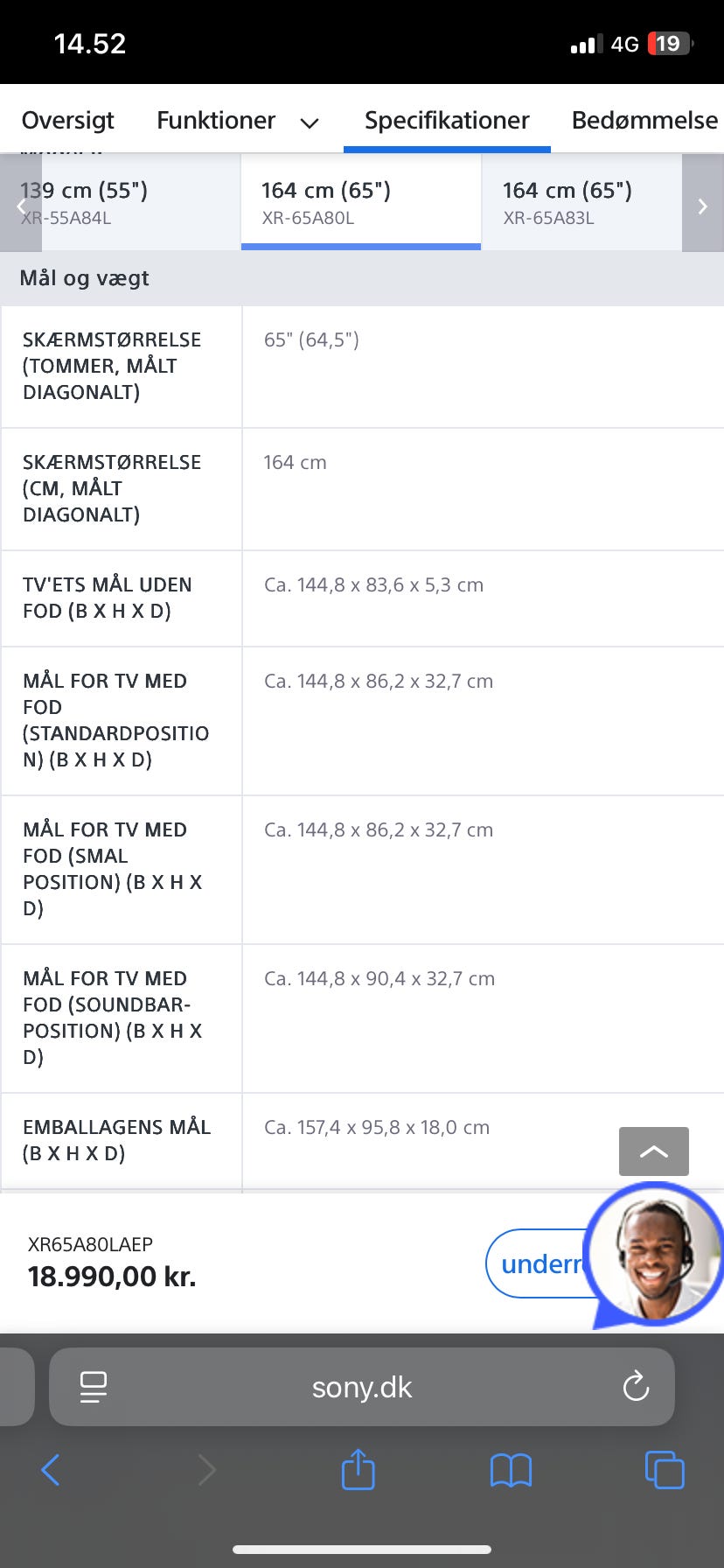Show previous TV model sizes

pyautogui.click(x=21, y=206)
